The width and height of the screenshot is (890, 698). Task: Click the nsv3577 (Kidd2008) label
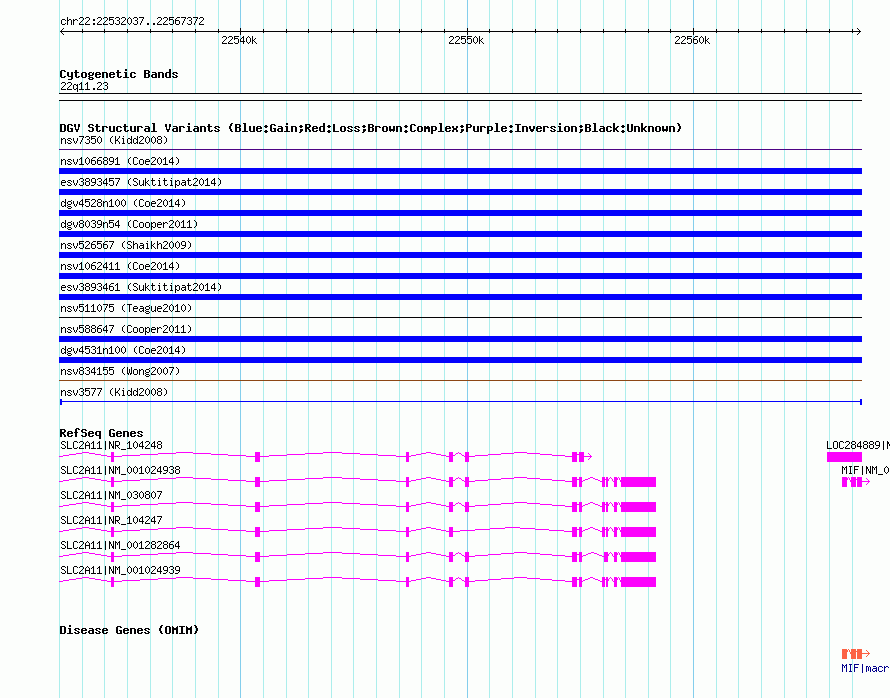click(114, 392)
